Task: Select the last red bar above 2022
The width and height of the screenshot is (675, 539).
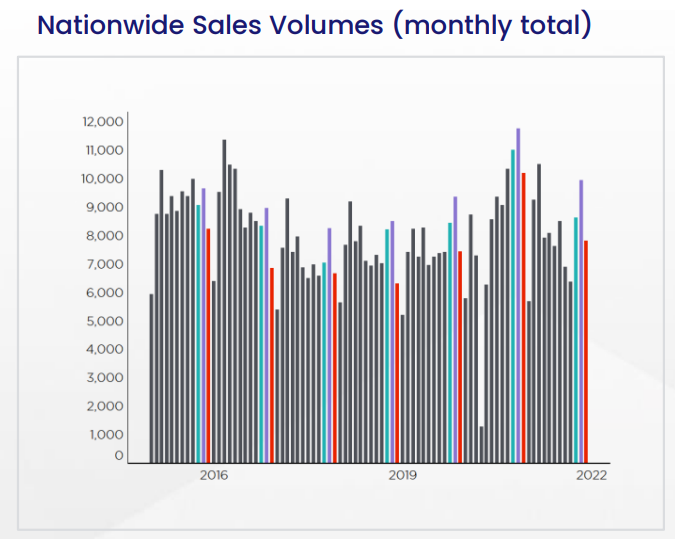Action: click(x=586, y=352)
